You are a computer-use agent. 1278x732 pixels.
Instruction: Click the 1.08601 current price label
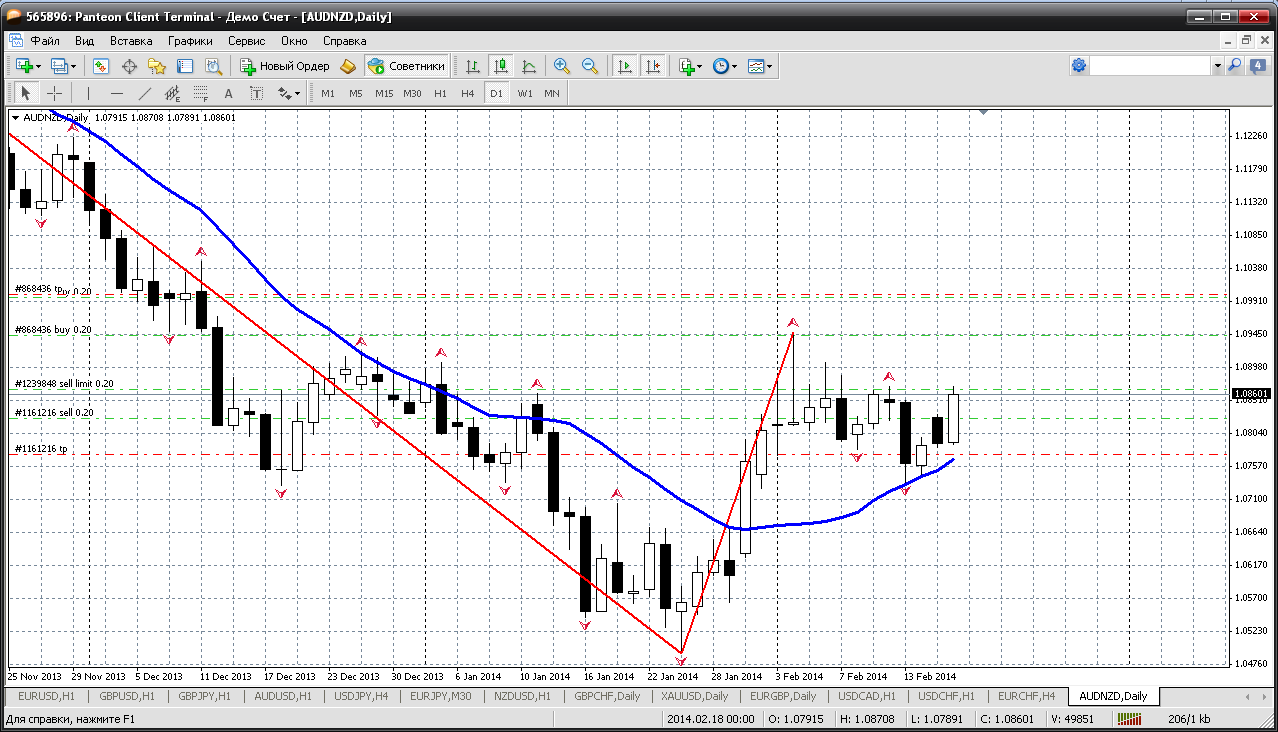[x=1252, y=394]
